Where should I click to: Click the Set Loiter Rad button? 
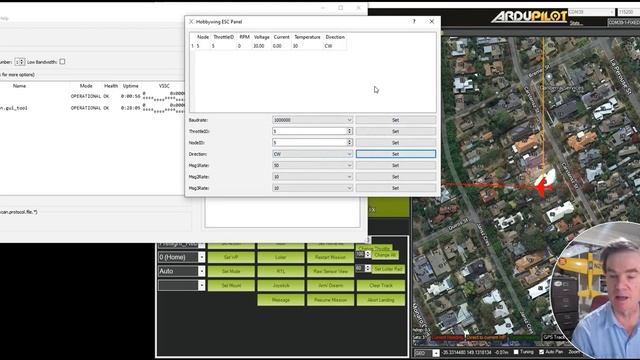388,269
